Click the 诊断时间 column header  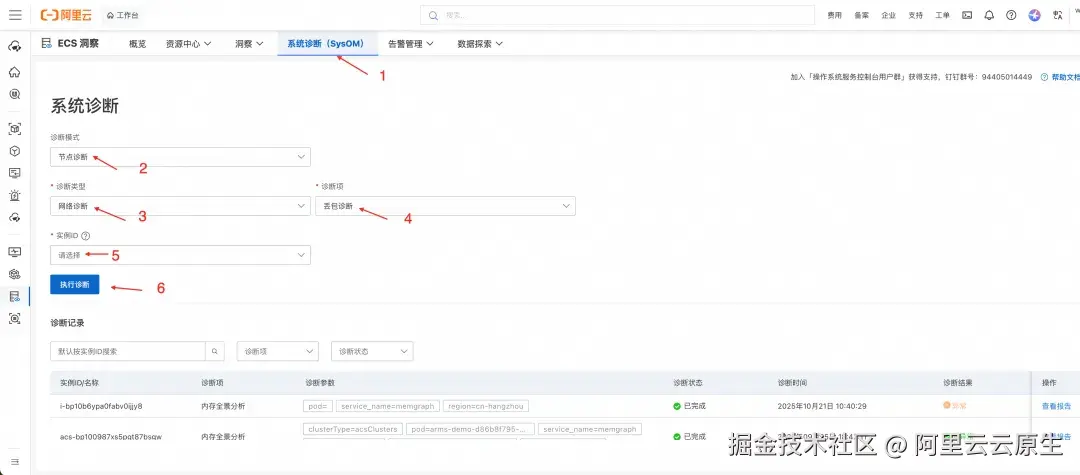791,382
